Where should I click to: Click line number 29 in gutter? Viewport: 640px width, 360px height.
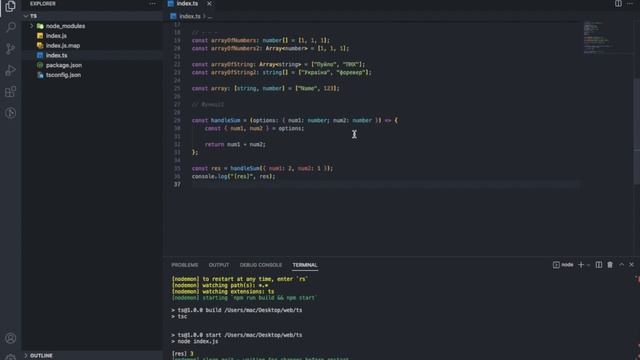pos(177,120)
